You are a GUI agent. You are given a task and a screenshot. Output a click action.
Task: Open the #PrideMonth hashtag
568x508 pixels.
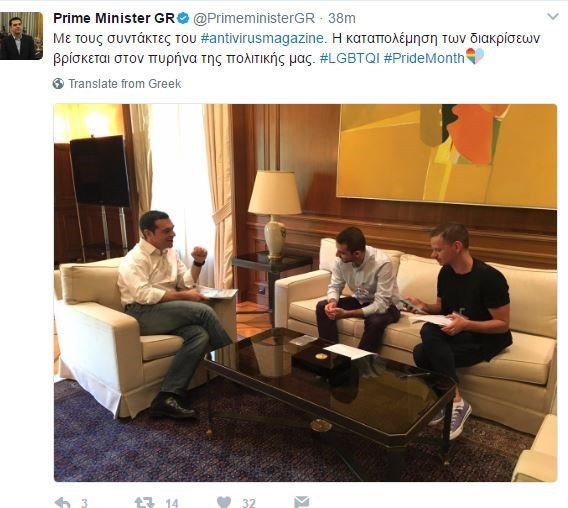click(x=424, y=58)
